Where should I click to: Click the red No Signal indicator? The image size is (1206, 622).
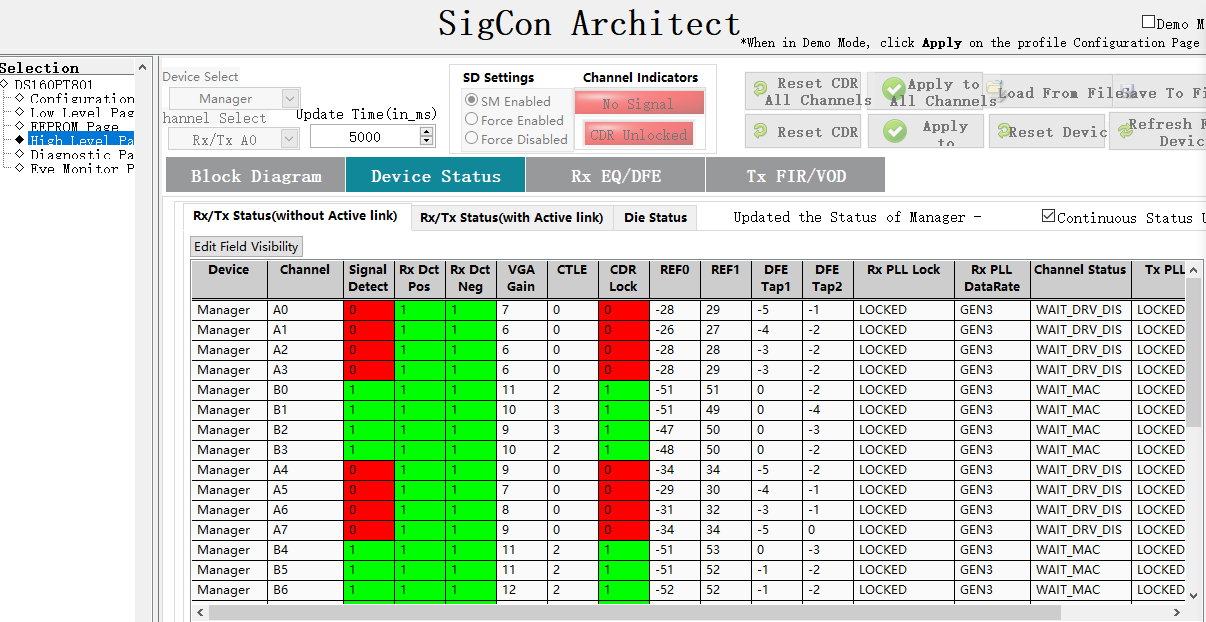(x=638, y=103)
